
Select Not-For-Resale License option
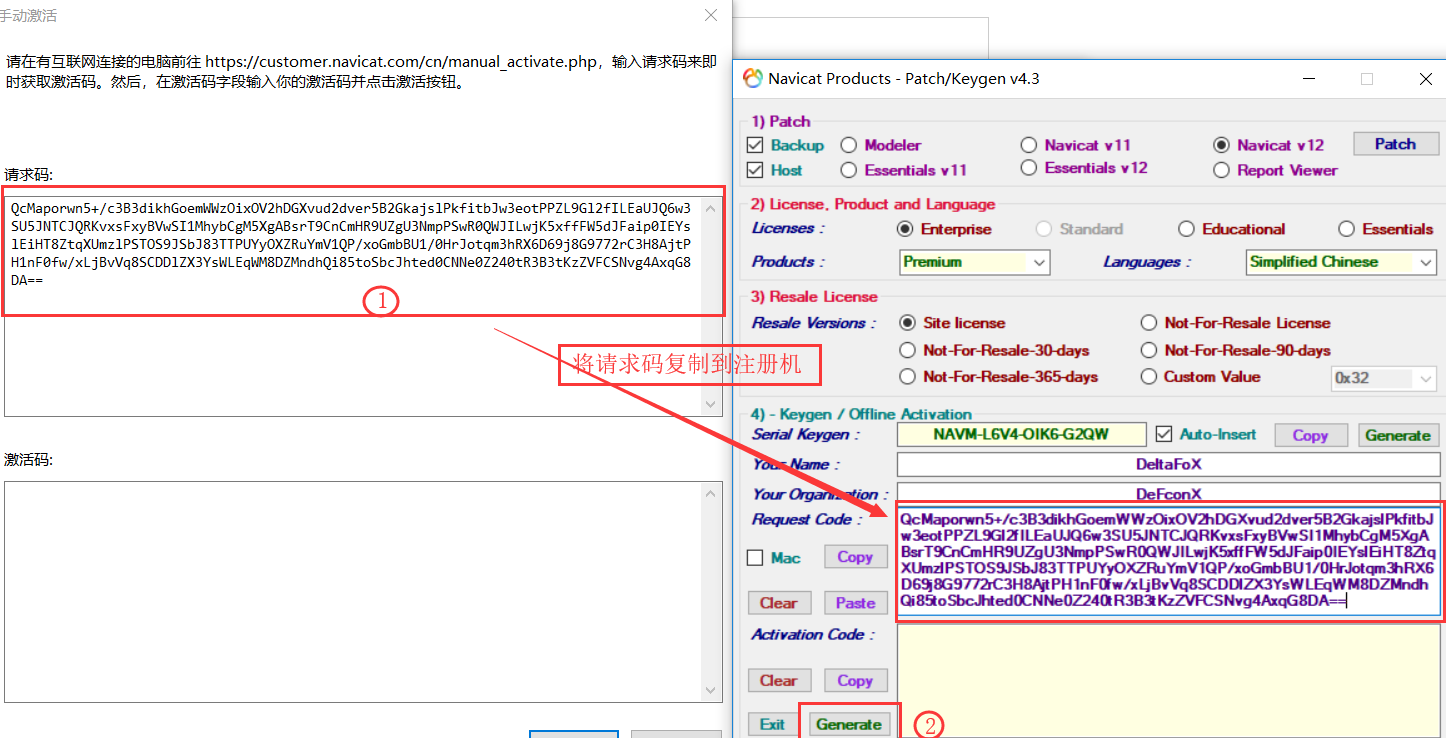click(1149, 323)
